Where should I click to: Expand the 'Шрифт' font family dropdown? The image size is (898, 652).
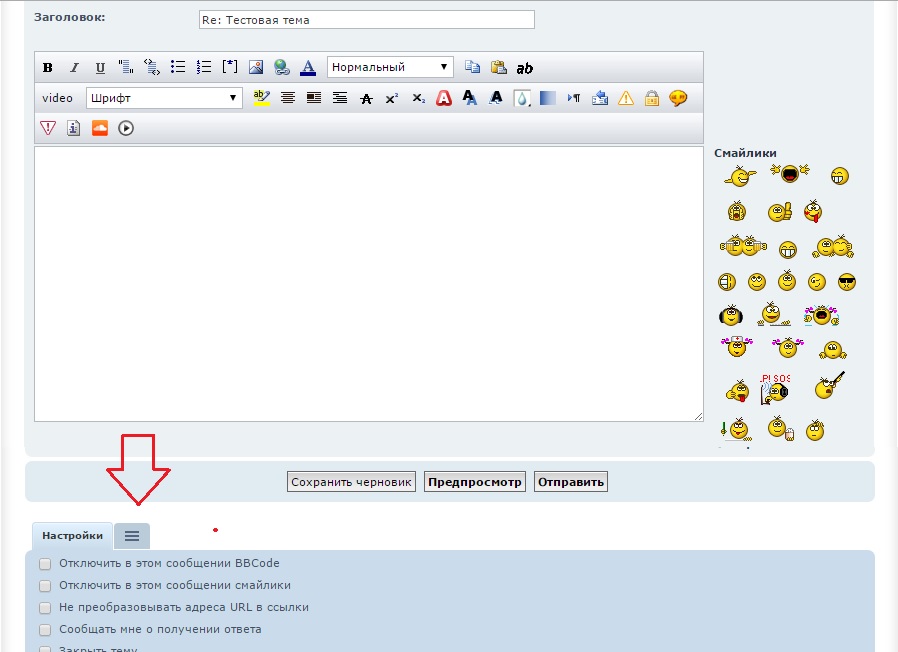(164, 98)
